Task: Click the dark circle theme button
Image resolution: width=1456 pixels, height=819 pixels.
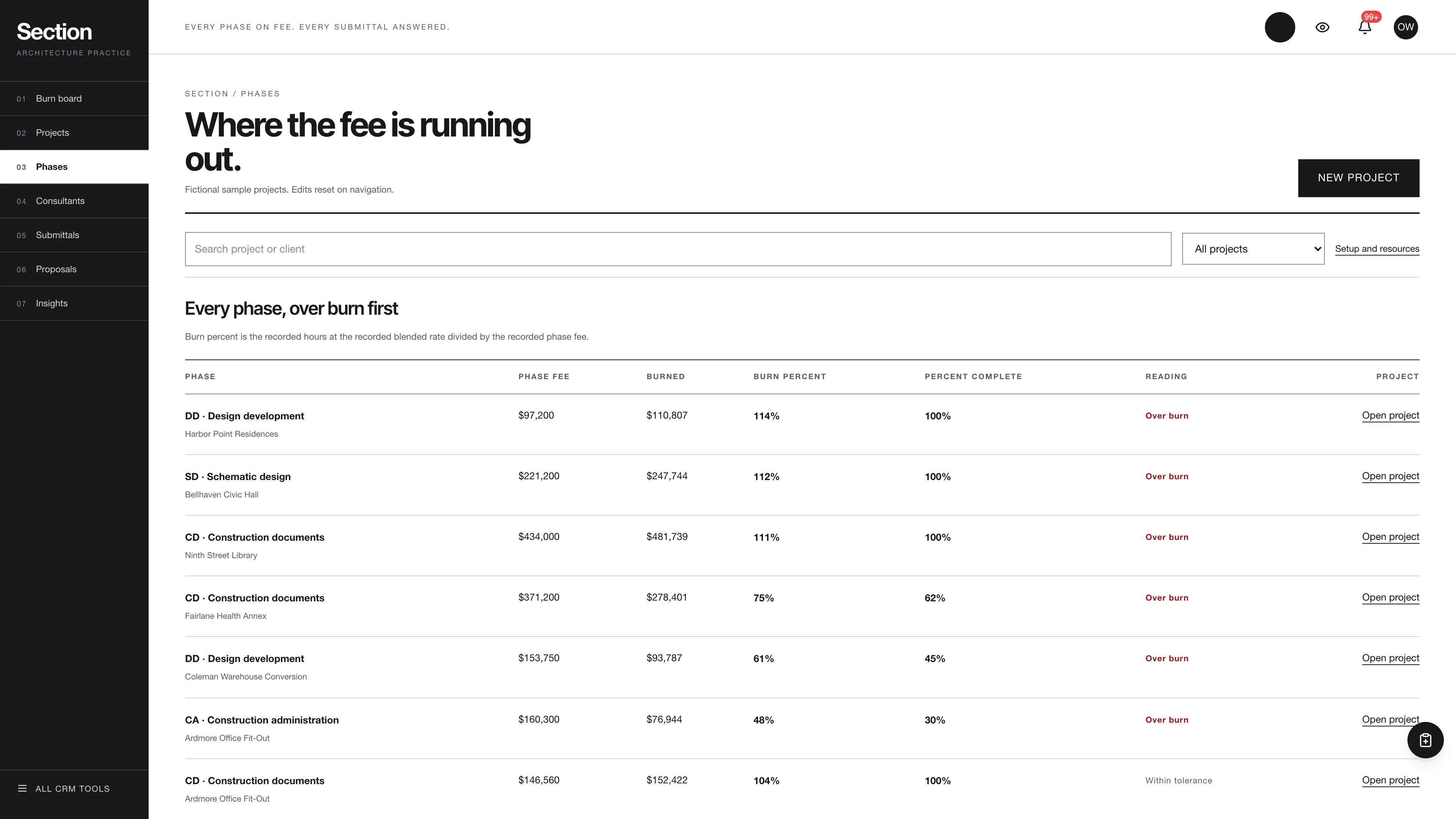Action: point(1280,27)
